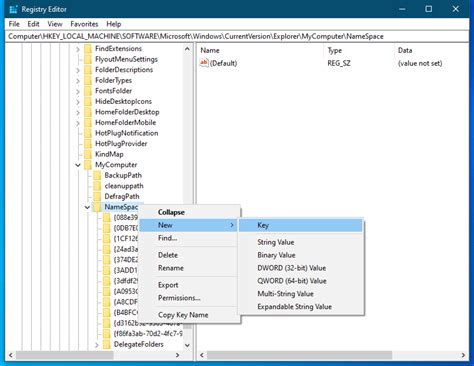Viewport: 474px width, 366px height.
Task: Expand the FindExtensions key
Action: click(x=78, y=49)
